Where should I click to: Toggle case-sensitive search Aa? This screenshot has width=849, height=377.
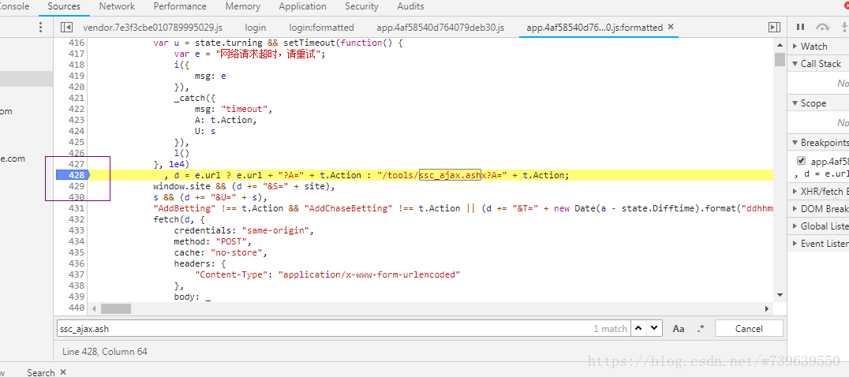678,329
